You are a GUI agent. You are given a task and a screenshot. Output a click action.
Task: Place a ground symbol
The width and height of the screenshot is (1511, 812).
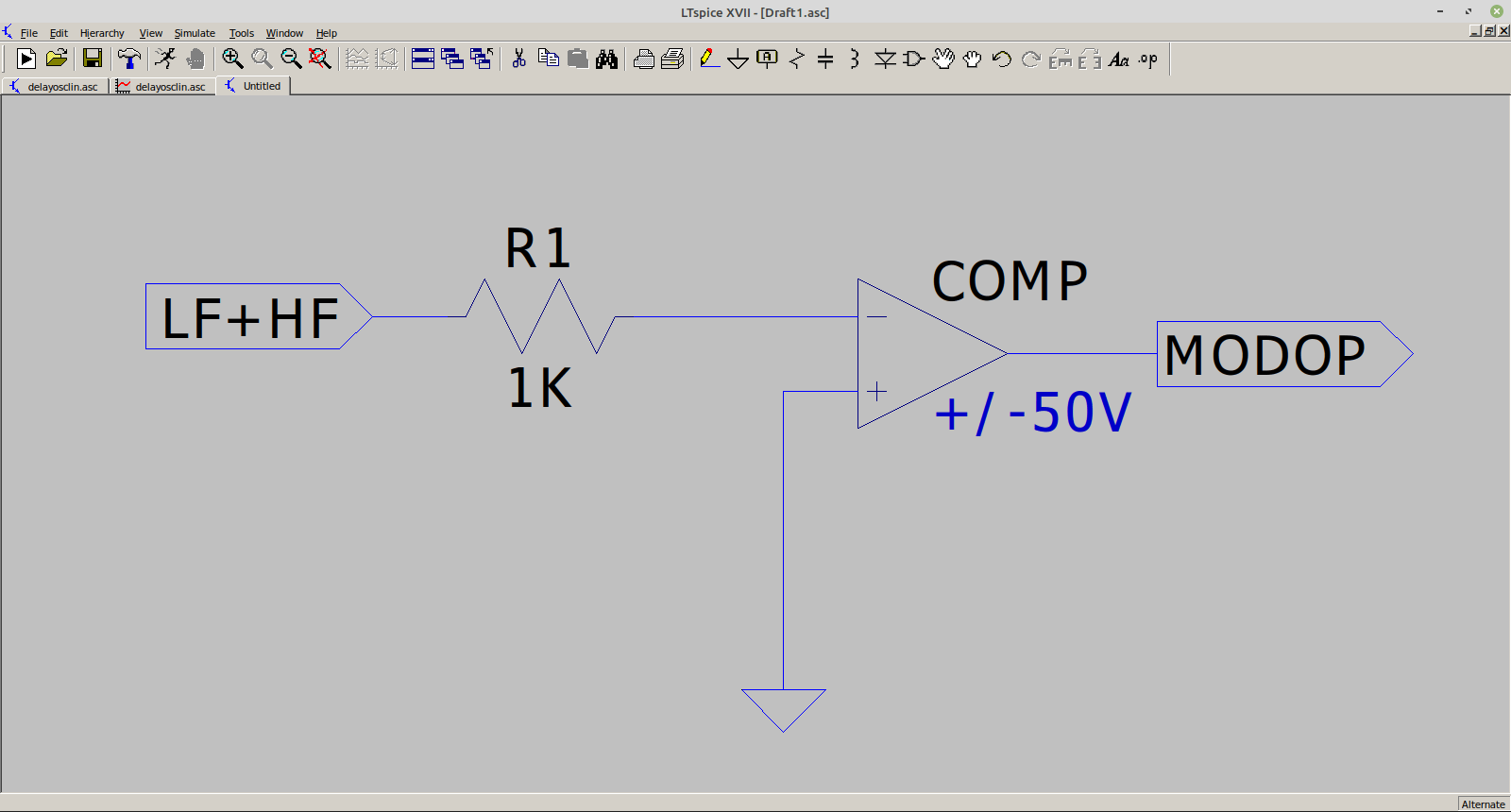pyautogui.click(x=739, y=59)
